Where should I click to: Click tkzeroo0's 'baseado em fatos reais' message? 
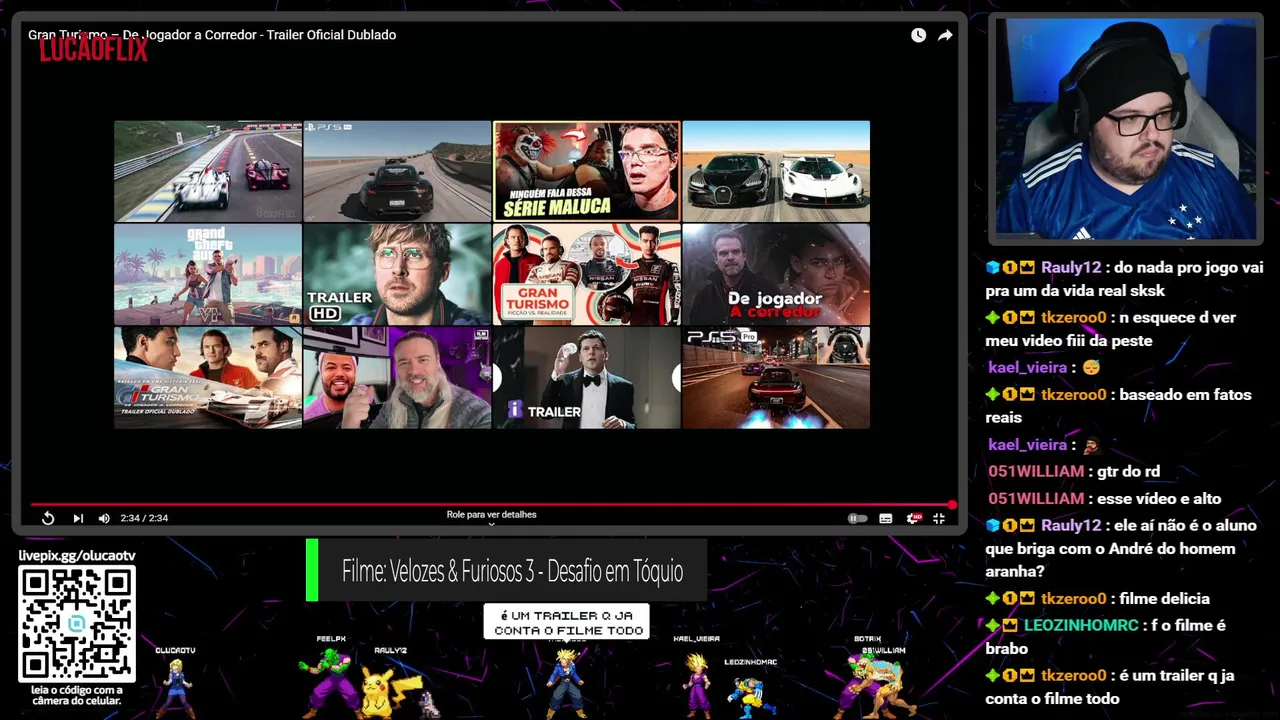click(x=1118, y=406)
